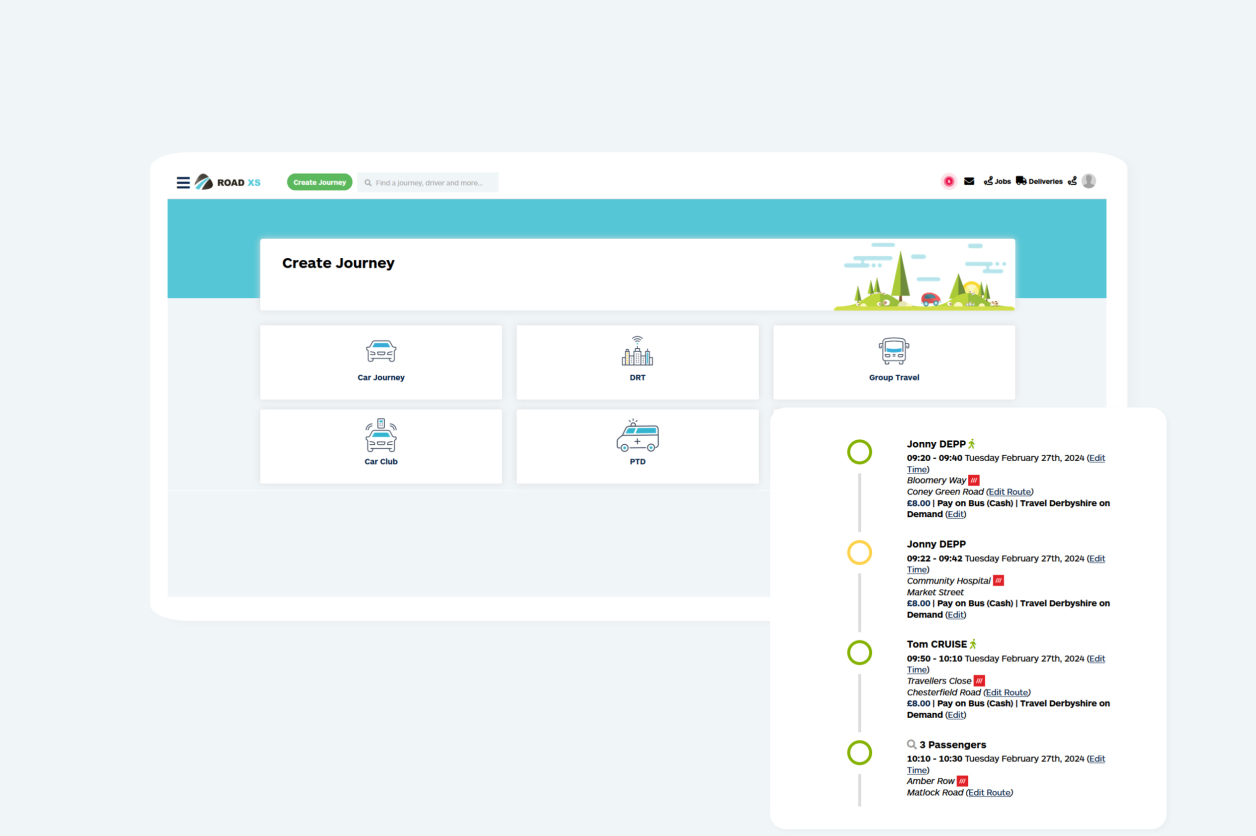Click the ROAD XS logo
1256x836 pixels.
click(227, 182)
